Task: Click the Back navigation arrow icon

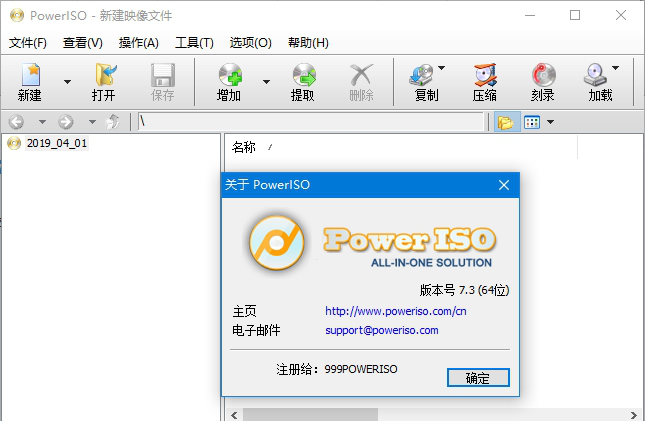Action: (x=16, y=122)
